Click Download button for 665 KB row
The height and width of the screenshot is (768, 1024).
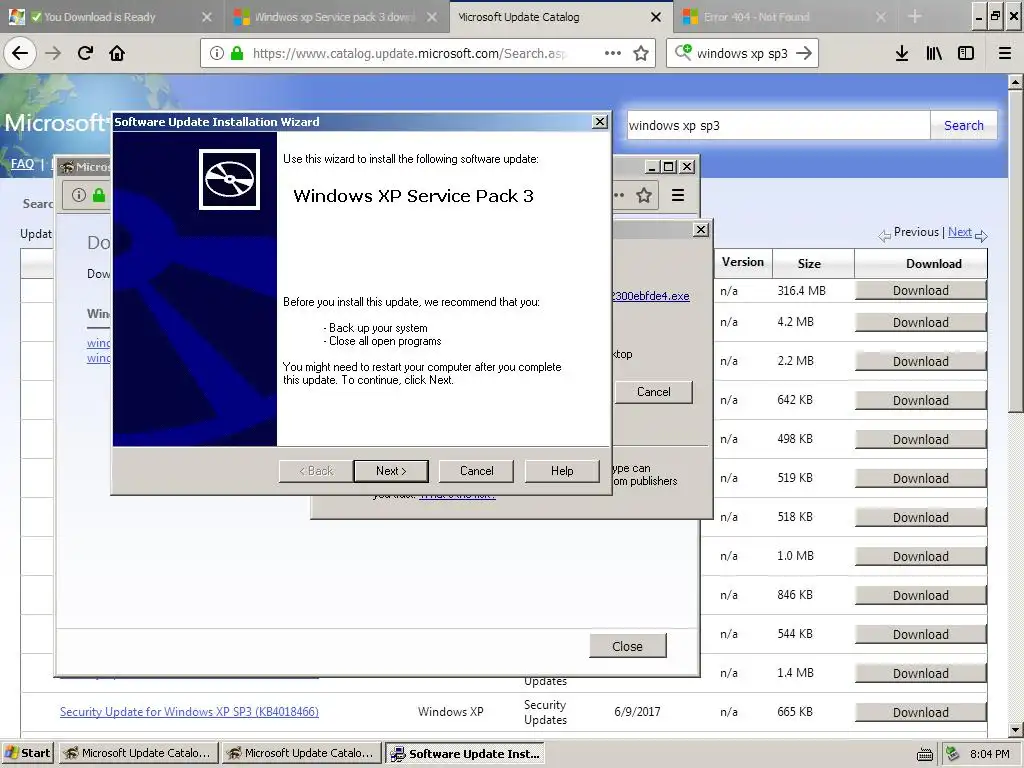[x=921, y=712]
